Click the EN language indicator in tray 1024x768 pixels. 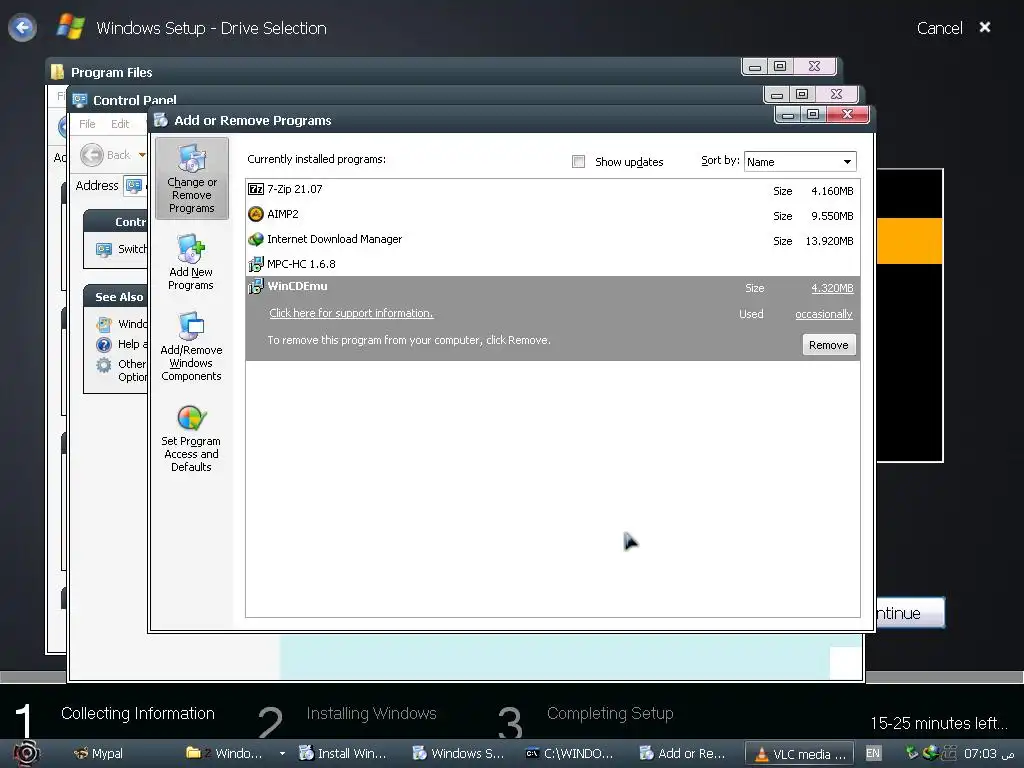click(873, 753)
